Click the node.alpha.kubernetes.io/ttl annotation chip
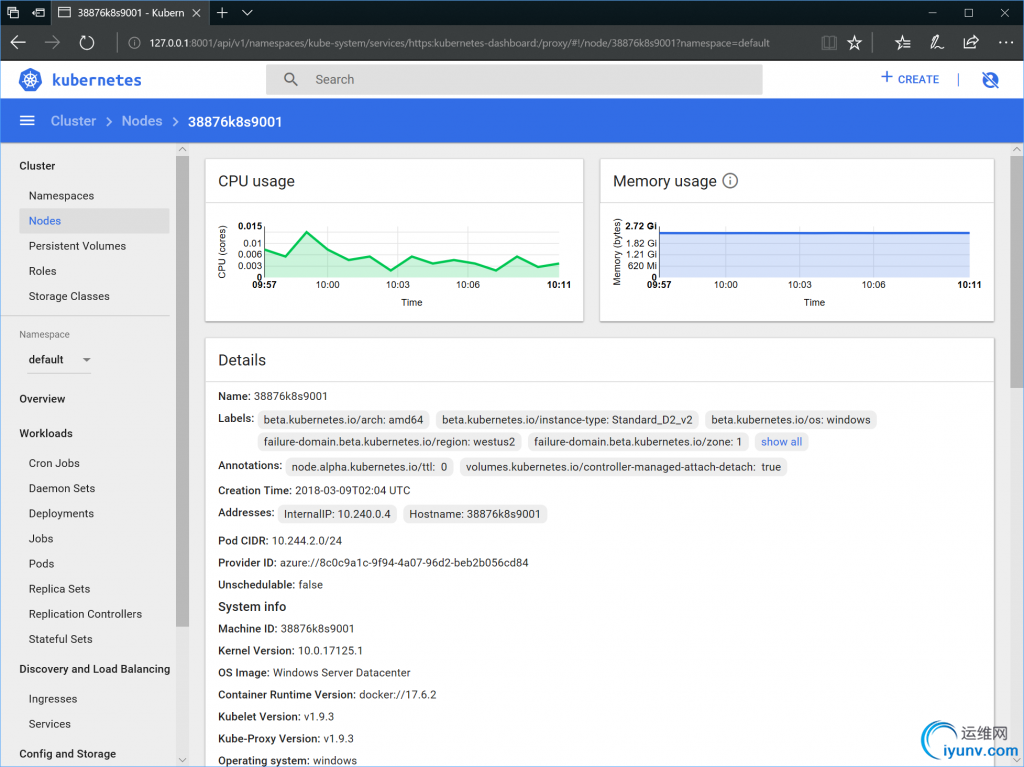 point(369,467)
